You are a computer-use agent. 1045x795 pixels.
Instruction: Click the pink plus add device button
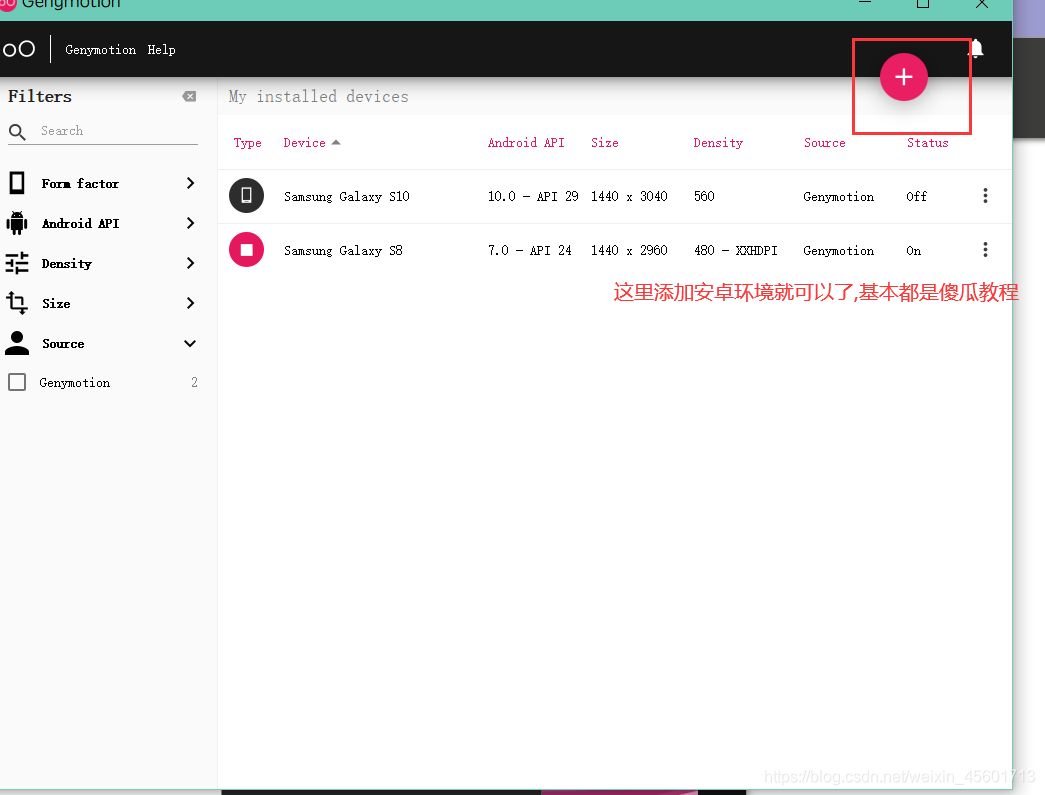(x=903, y=77)
